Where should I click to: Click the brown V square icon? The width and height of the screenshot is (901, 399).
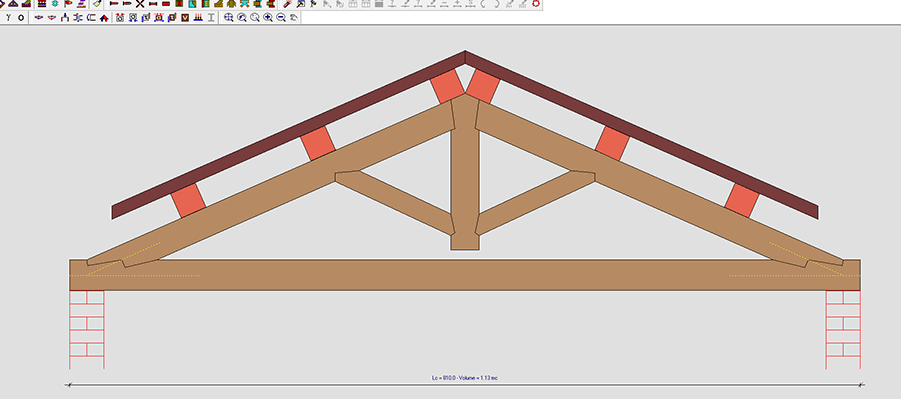(x=185, y=18)
